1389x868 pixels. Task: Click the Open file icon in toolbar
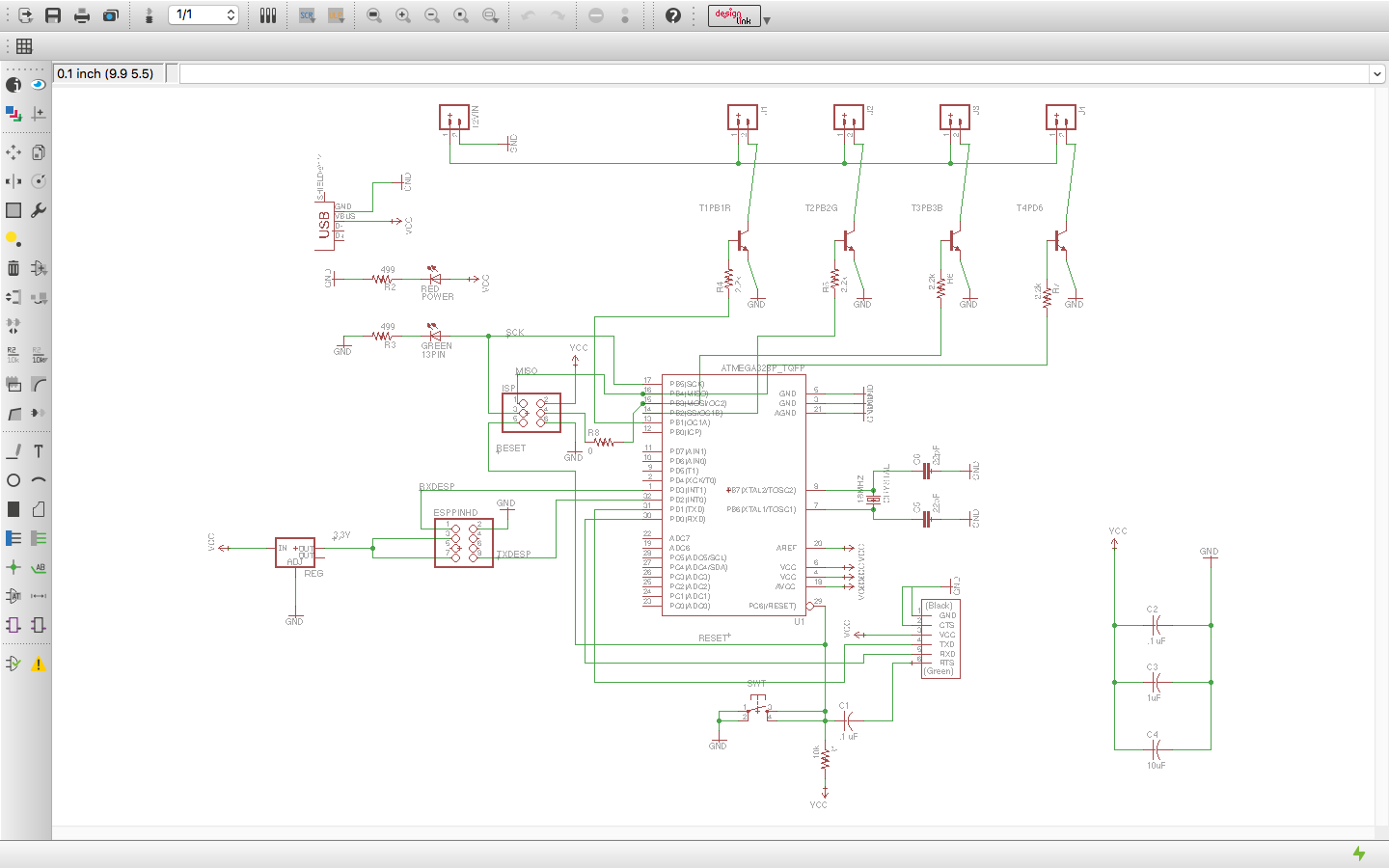tap(25, 15)
